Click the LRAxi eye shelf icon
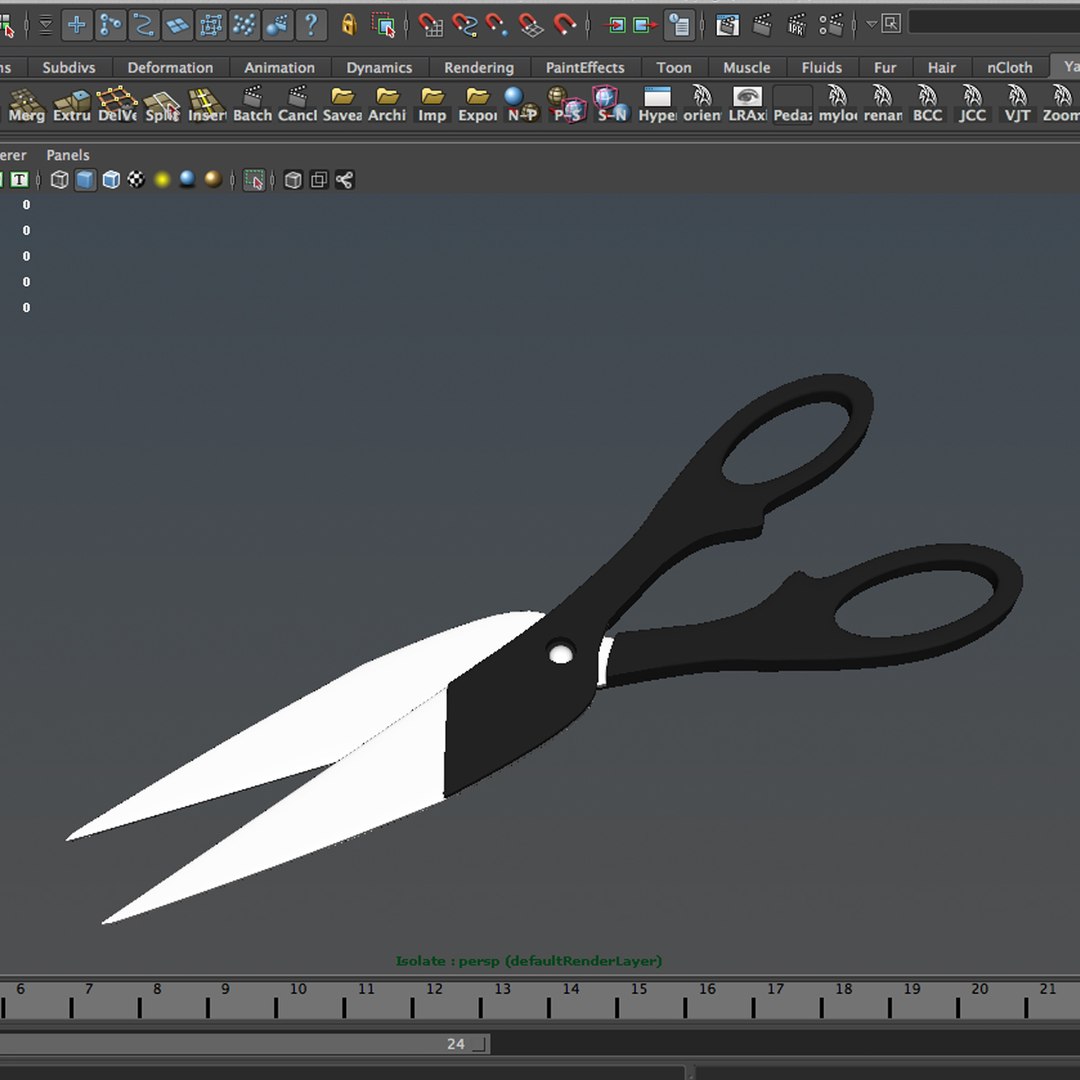1080x1080 pixels. coord(747,105)
